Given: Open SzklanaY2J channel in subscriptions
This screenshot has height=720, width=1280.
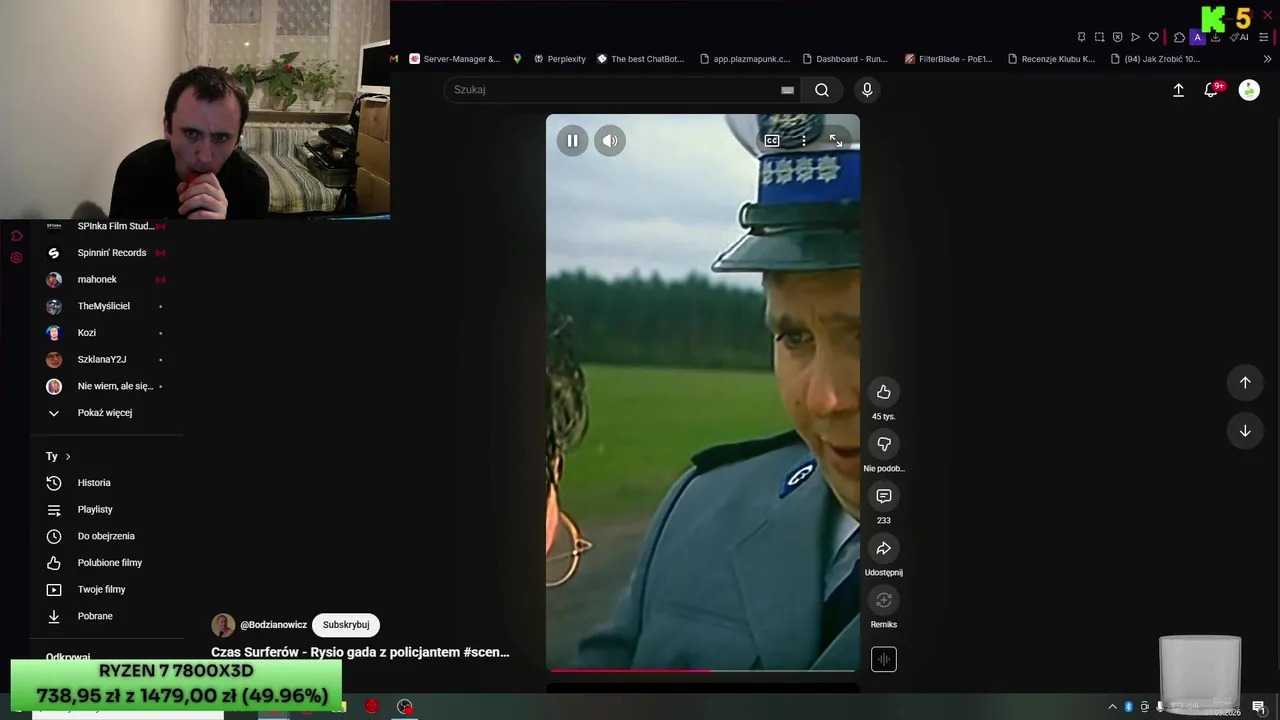Looking at the screenshot, I should [x=106, y=360].
